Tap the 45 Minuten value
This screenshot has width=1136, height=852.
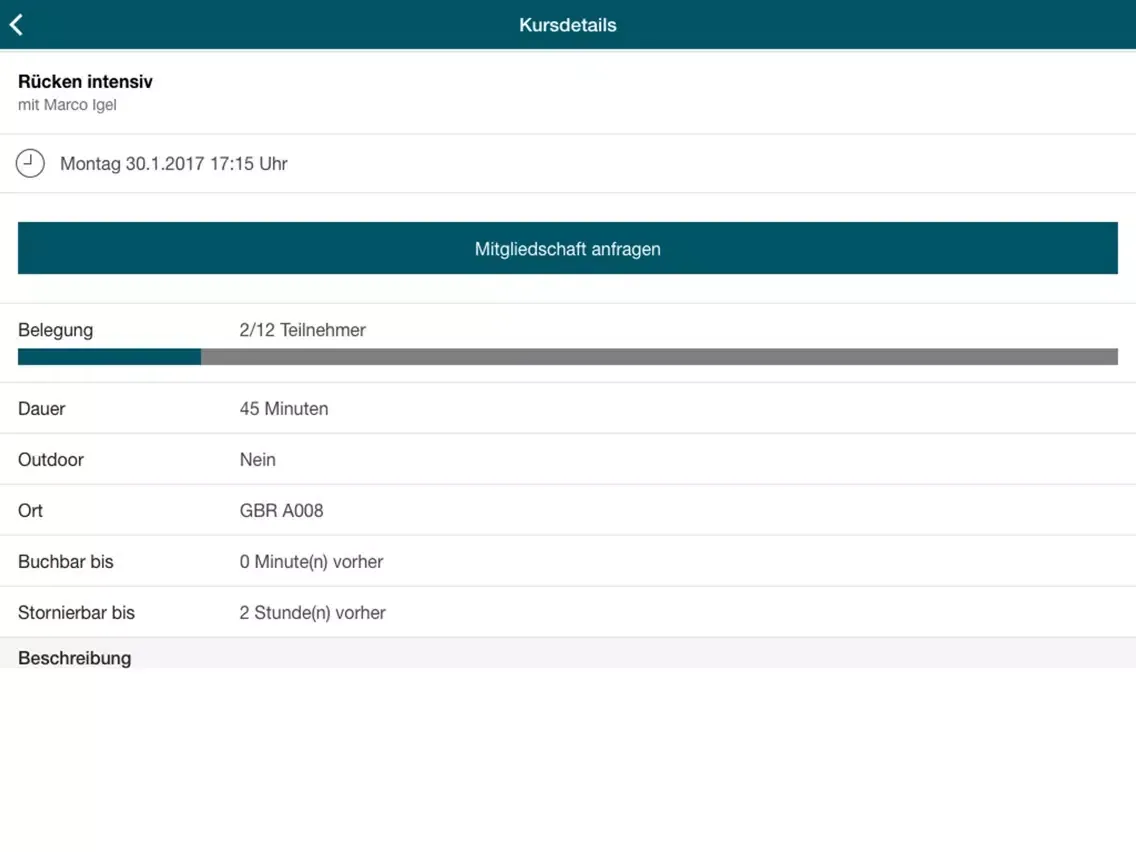point(283,409)
